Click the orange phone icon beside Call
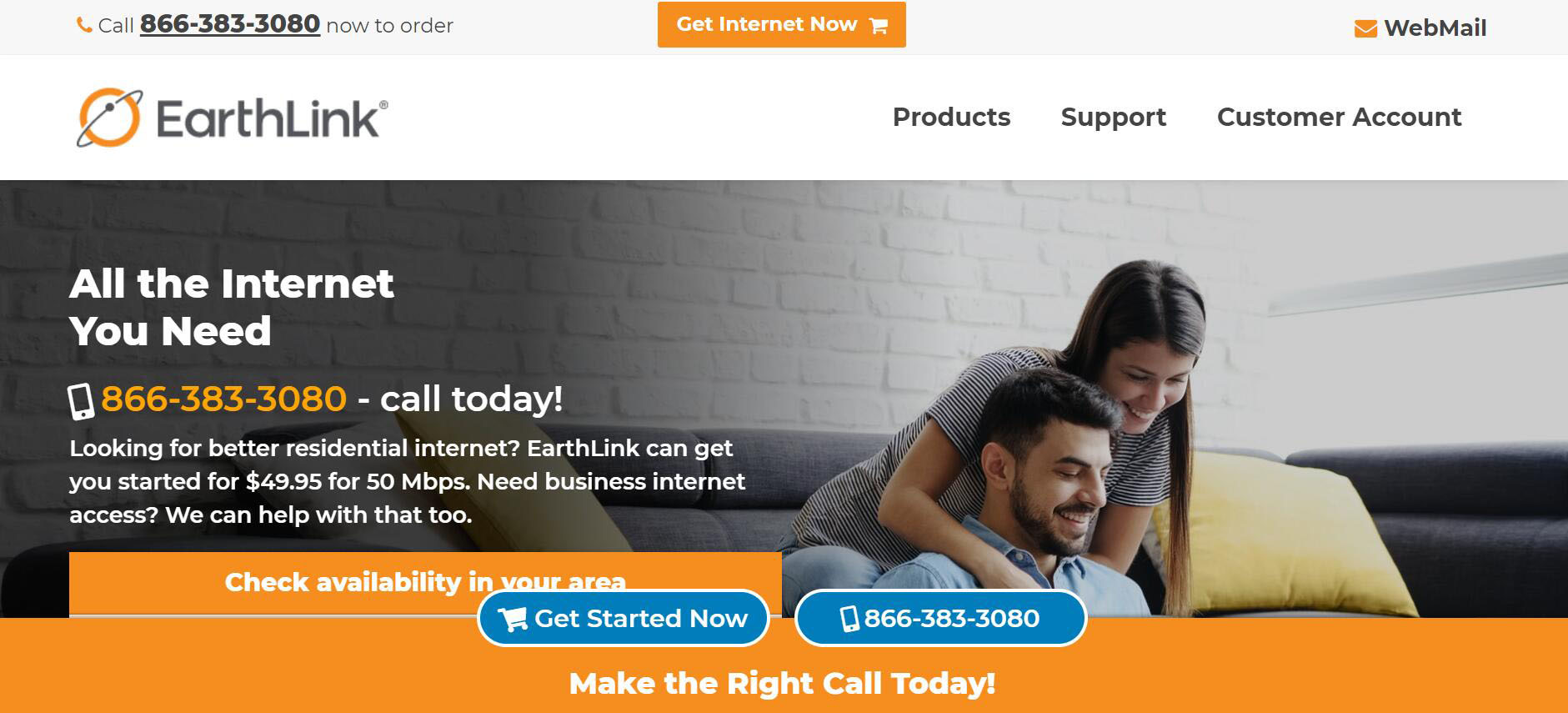Image resolution: width=1568 pixels, height=713 pixels. click(x=84, y=26)
